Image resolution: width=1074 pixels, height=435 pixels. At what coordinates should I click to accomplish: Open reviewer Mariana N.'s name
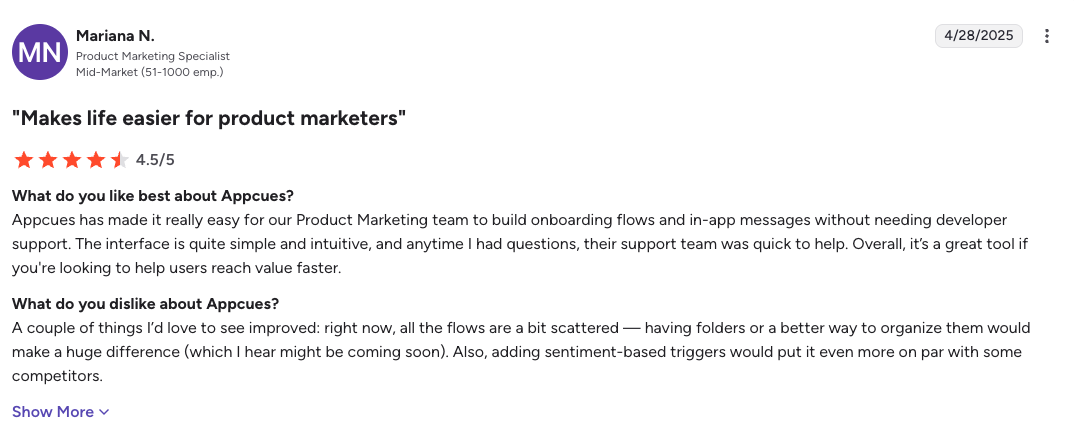tap(115, 36)
